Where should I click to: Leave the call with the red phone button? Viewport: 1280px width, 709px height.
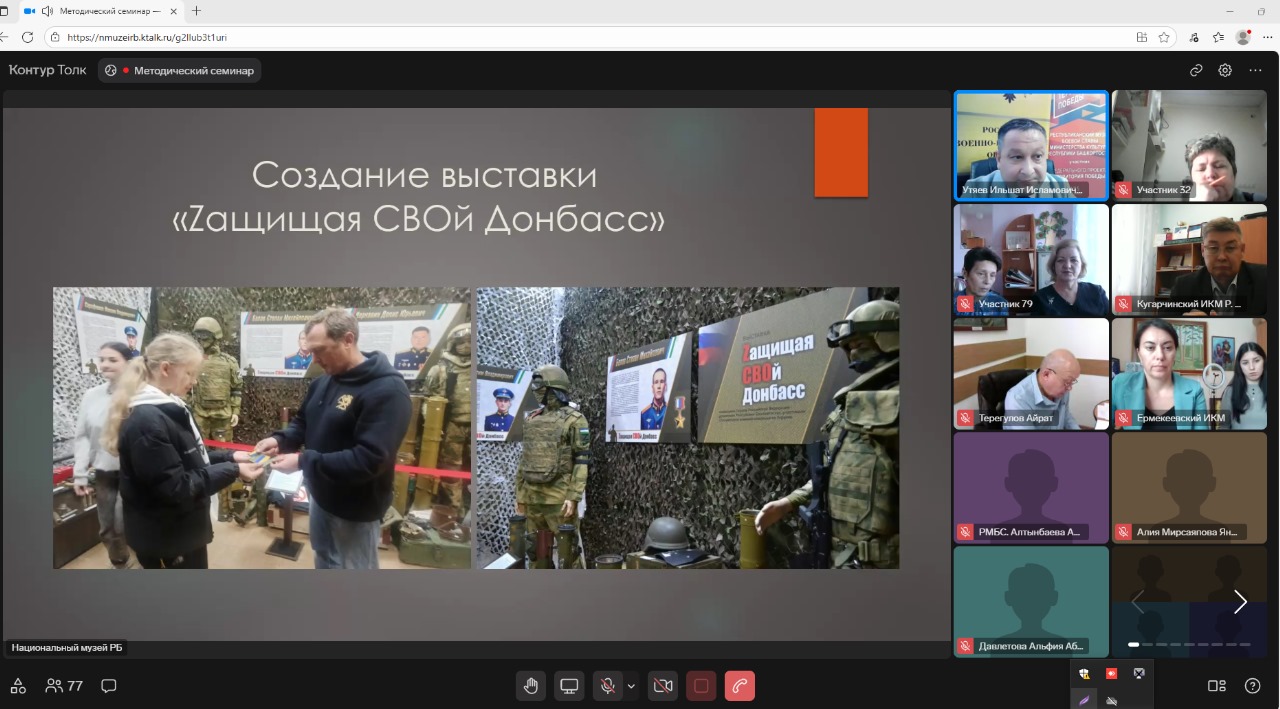(x=739, y=686)
